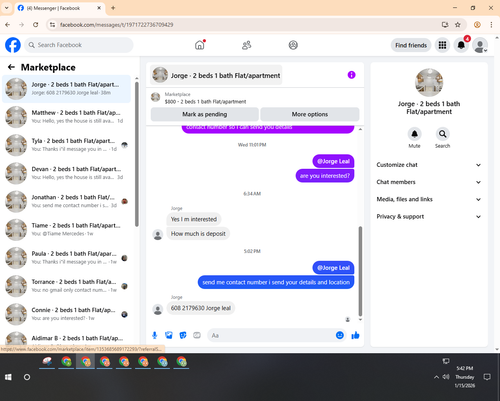Search in conversation with the magnifier icon
This screenshot has width=500, height=401.
tap(442, 134)
